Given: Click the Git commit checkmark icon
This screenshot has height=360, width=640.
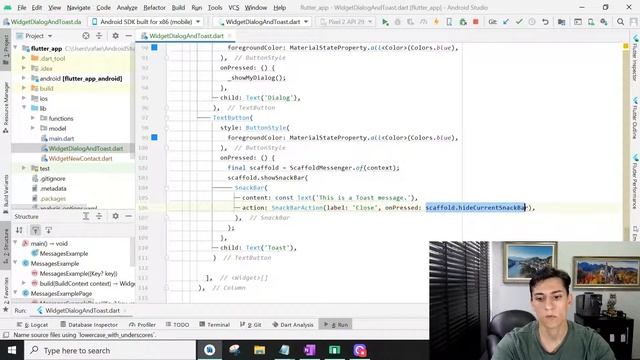Looking at the screenshot, I should pos(519,22).
